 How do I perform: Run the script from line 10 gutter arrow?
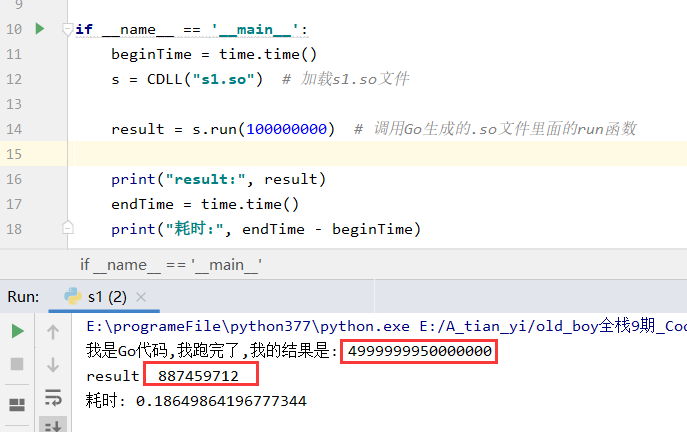tap(40, 29)
